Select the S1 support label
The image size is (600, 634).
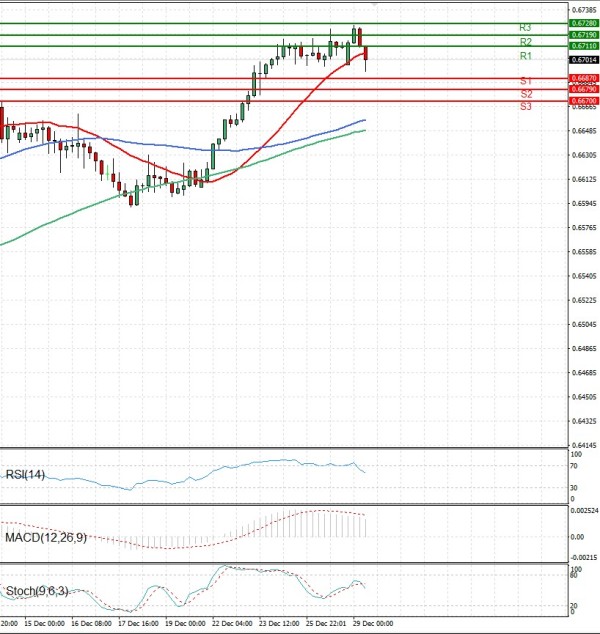click(x=524, y=80)
